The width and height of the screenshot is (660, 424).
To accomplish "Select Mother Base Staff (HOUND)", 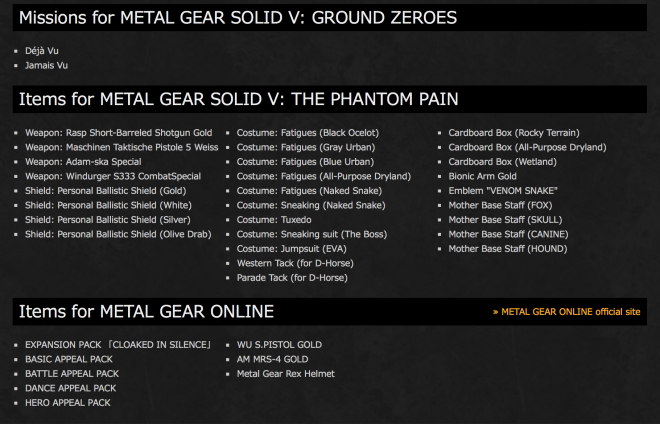I will pyautogui.click(x=508, y=249).
